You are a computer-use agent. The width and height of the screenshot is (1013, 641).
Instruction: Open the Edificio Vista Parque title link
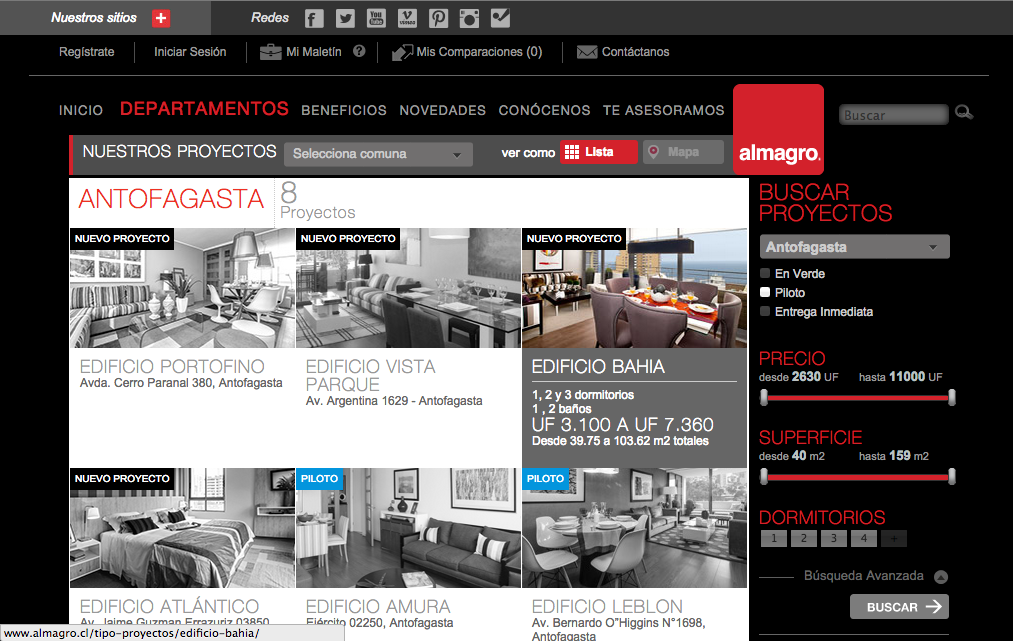coord(370,375)
